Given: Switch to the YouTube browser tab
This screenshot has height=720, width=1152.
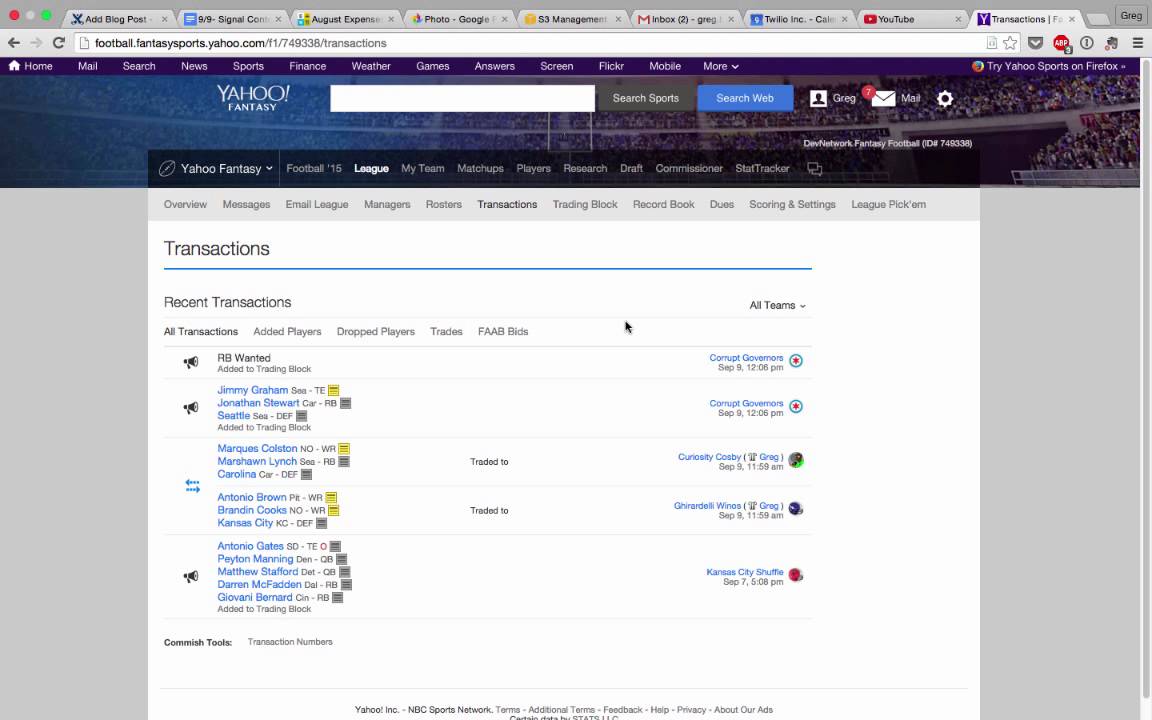Looking at the screenshot, I should click(912, 19).
